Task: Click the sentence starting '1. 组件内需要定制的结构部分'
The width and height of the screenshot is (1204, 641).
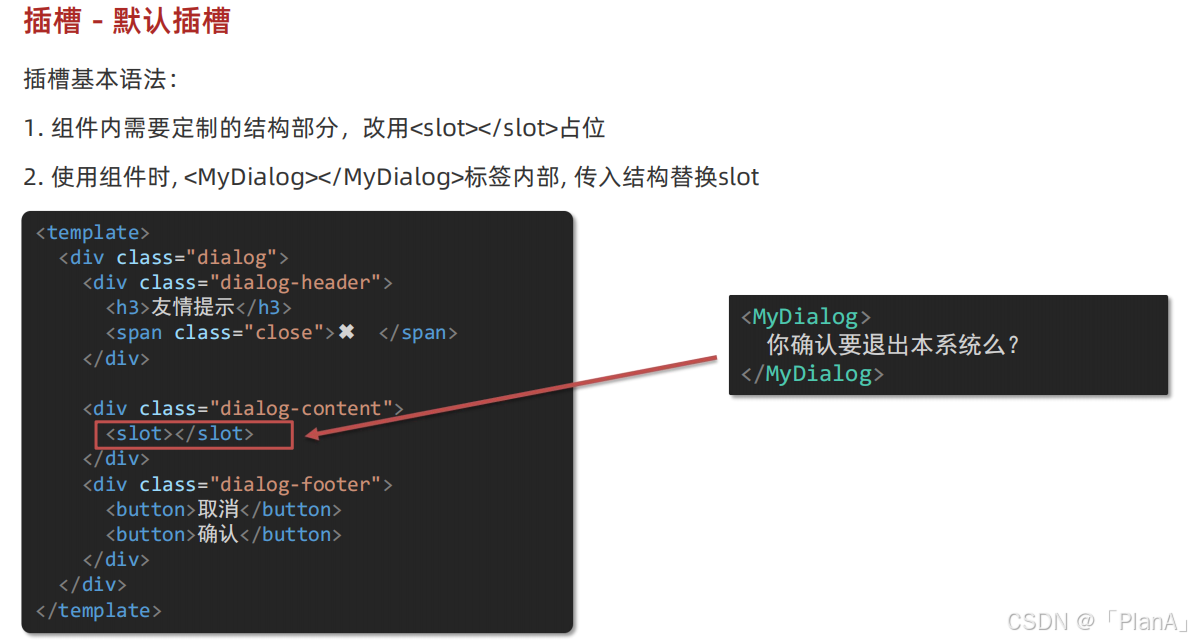Action: coord(314,129)
